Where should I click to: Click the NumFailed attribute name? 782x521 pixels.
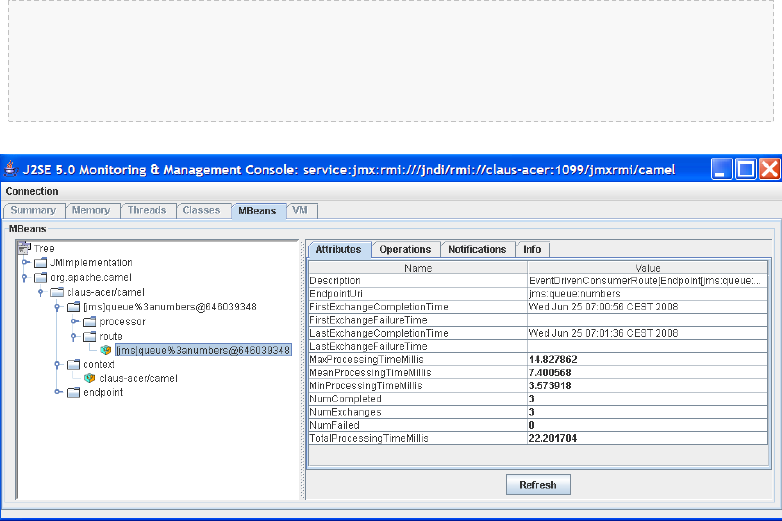[x=335, y=425]
